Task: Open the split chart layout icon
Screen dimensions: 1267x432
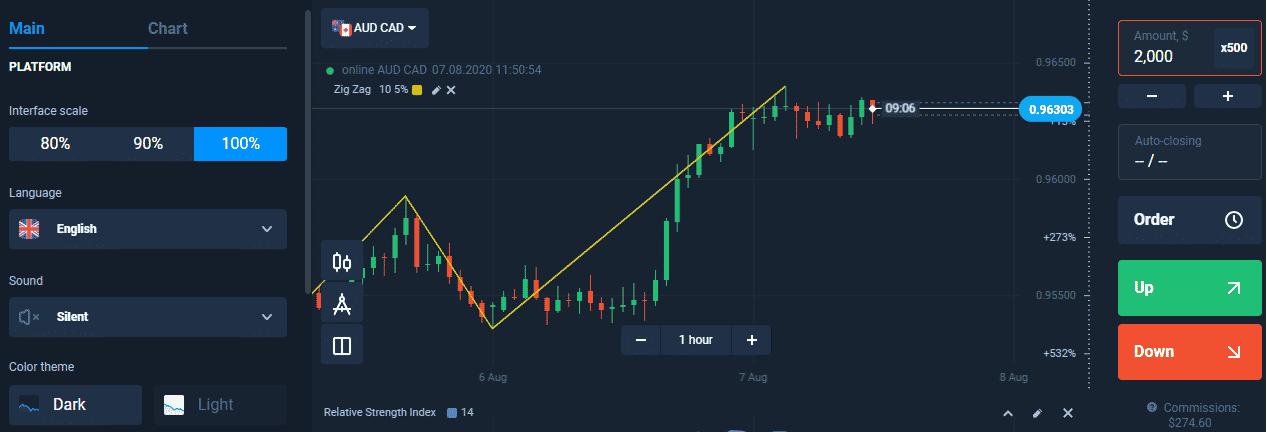Action: click(342, 346)
